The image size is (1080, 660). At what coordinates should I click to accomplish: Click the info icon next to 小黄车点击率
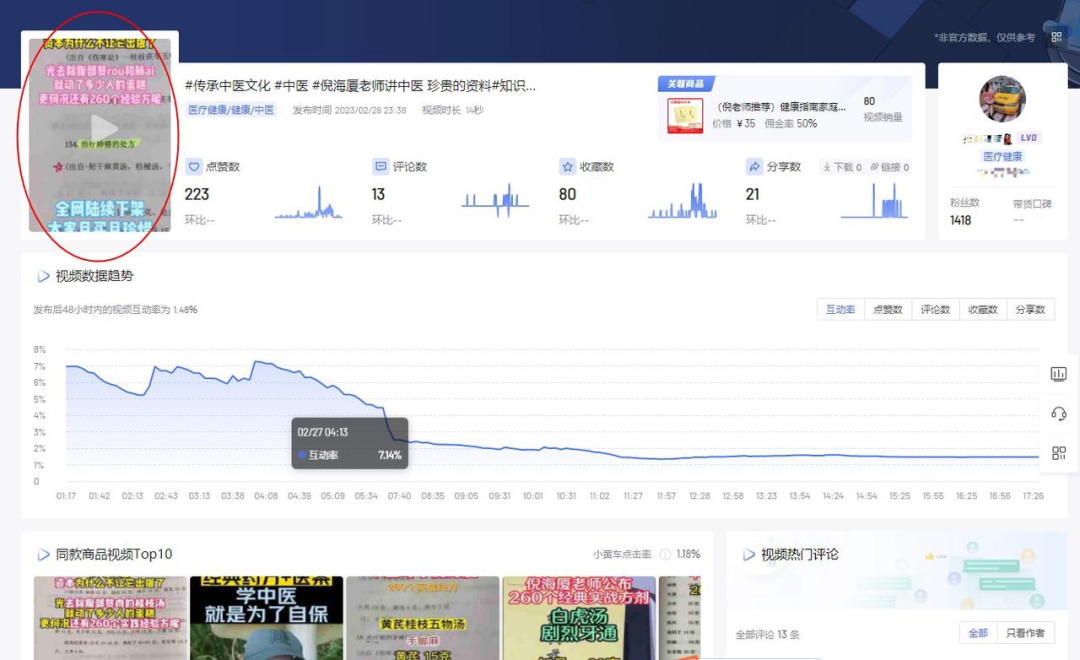coord(665,555)
